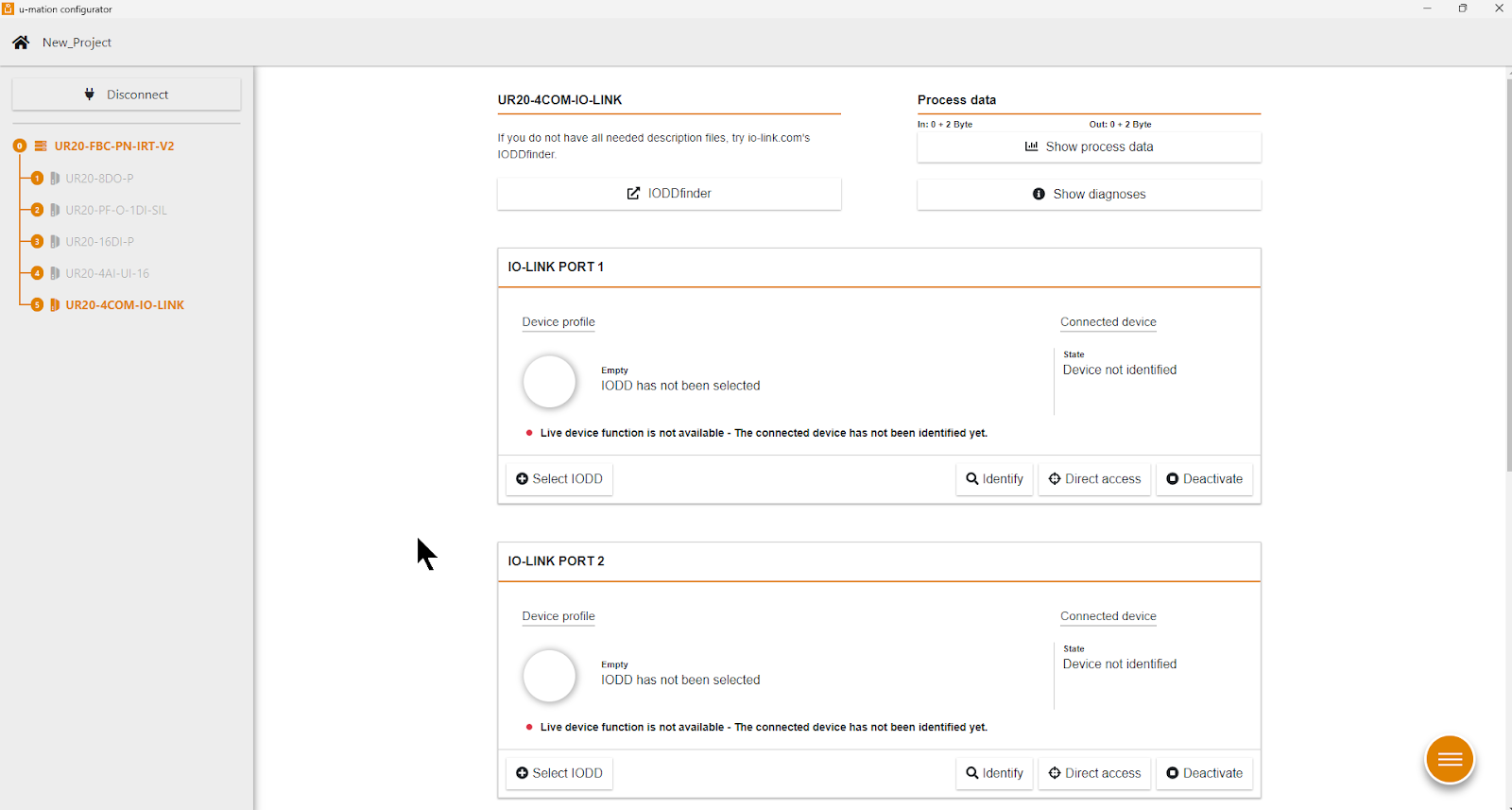This screenshot has height=810, width=1512.
Task: Click the Connected device label in Port 1
Action: click(x=1108, y=322)
